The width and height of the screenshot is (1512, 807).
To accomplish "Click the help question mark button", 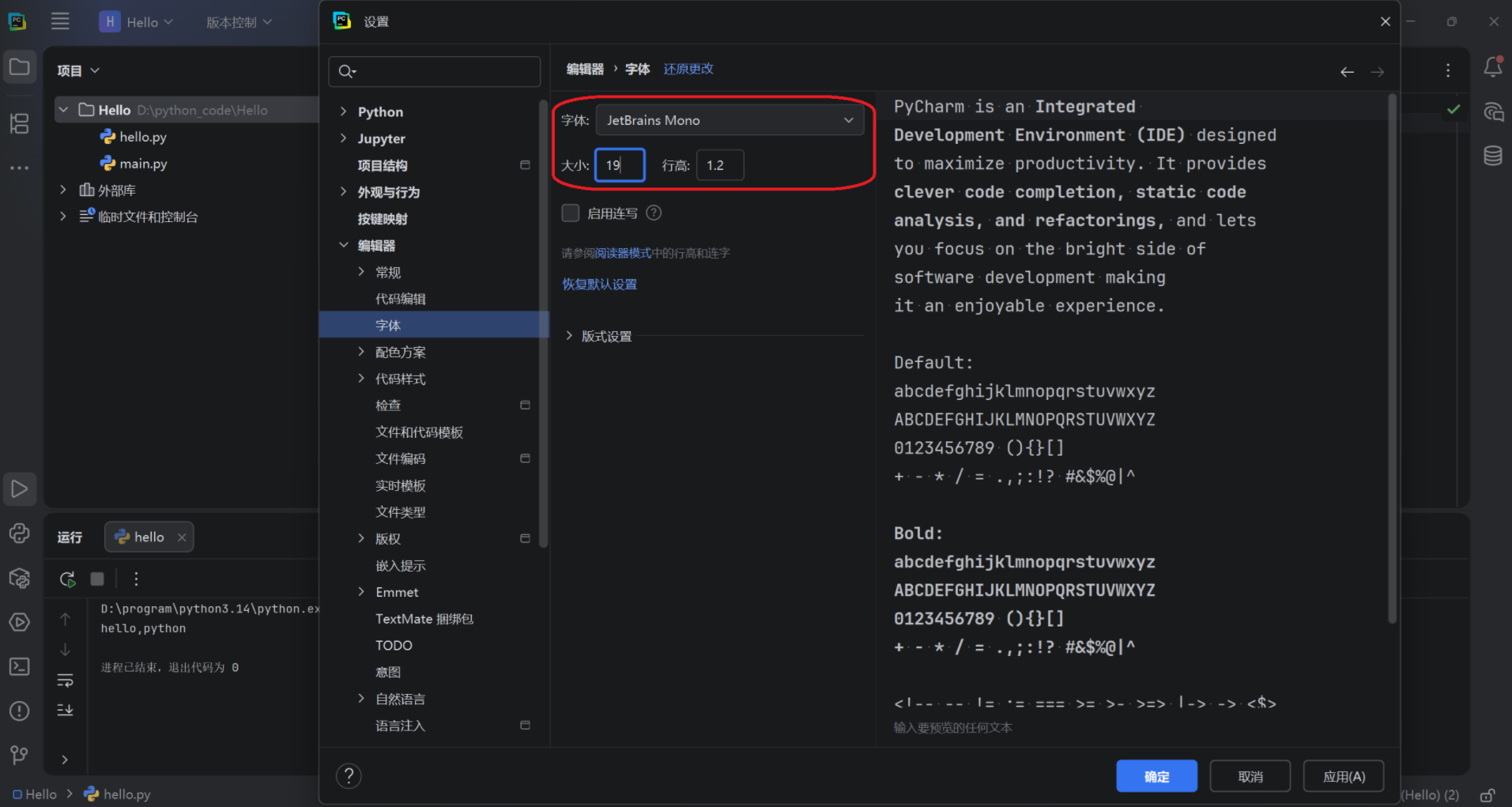I will click(349, 776).
